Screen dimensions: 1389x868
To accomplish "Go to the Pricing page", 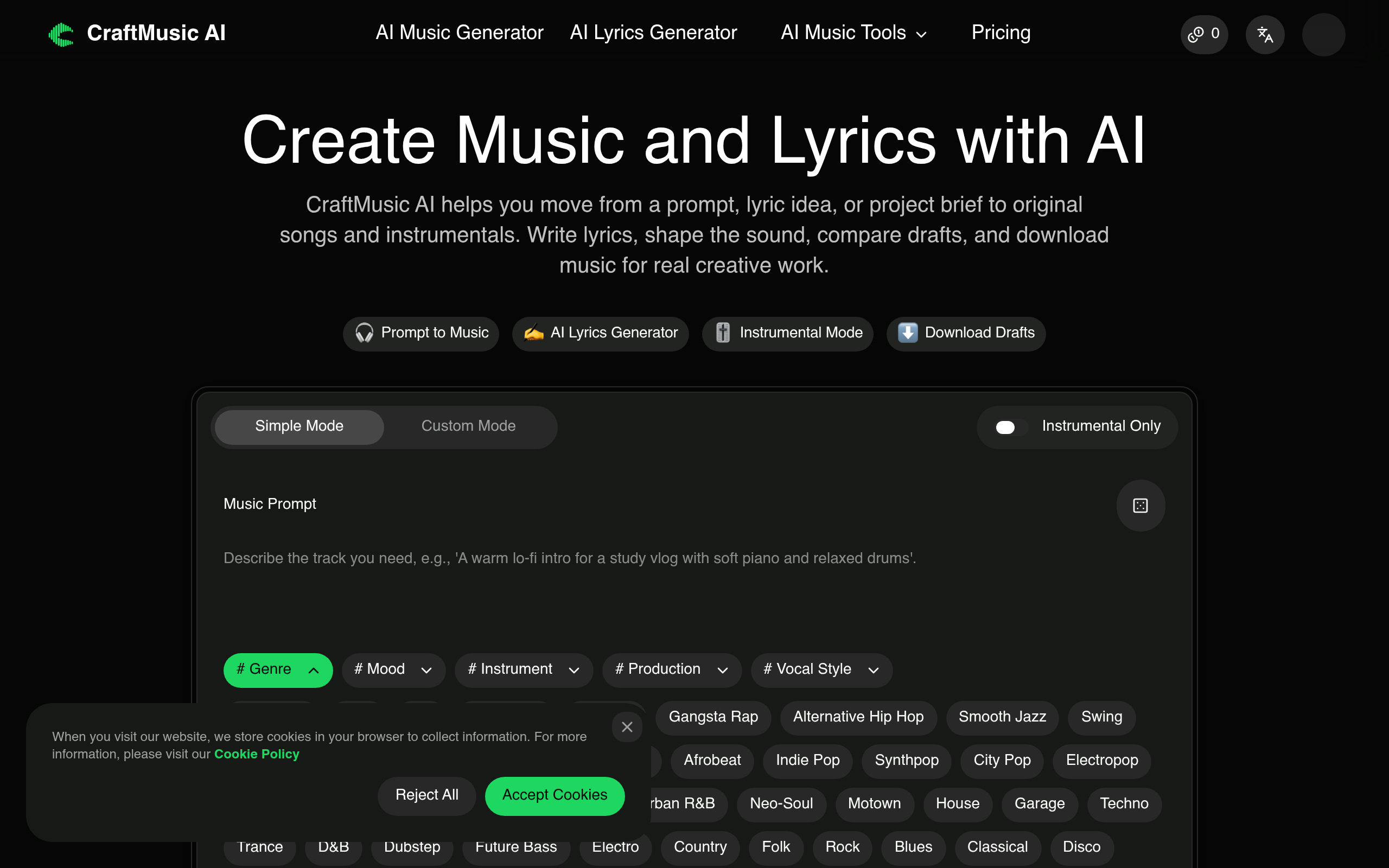I will click(1001, 33).
